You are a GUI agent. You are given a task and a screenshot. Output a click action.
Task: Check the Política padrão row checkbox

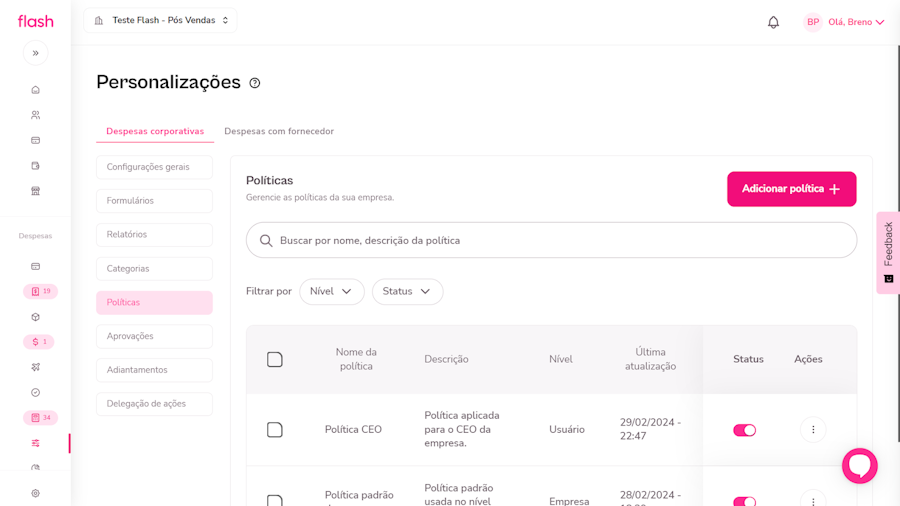(x=275, y=500)
